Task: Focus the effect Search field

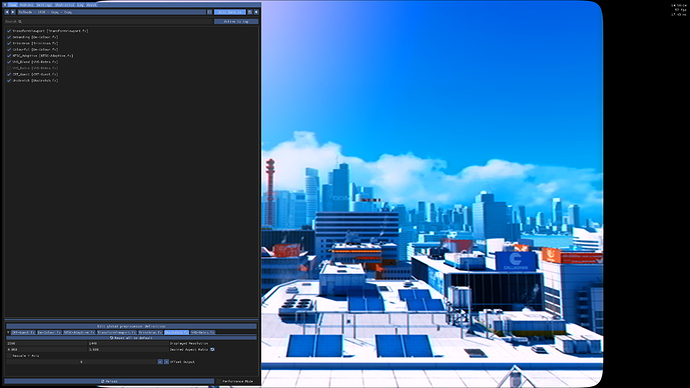Action: (x=108, y=22)
